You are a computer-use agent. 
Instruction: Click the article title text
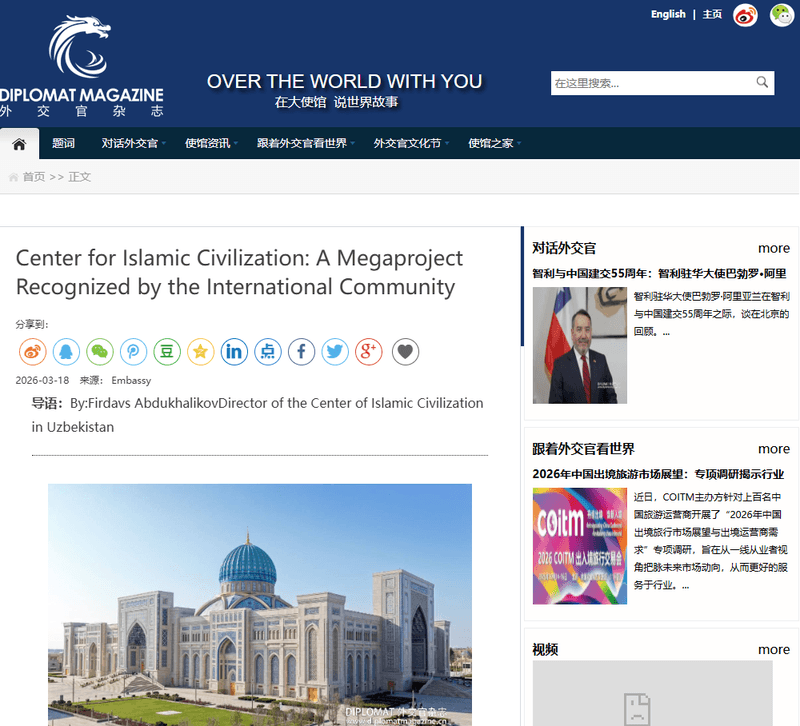click(239, 272)
